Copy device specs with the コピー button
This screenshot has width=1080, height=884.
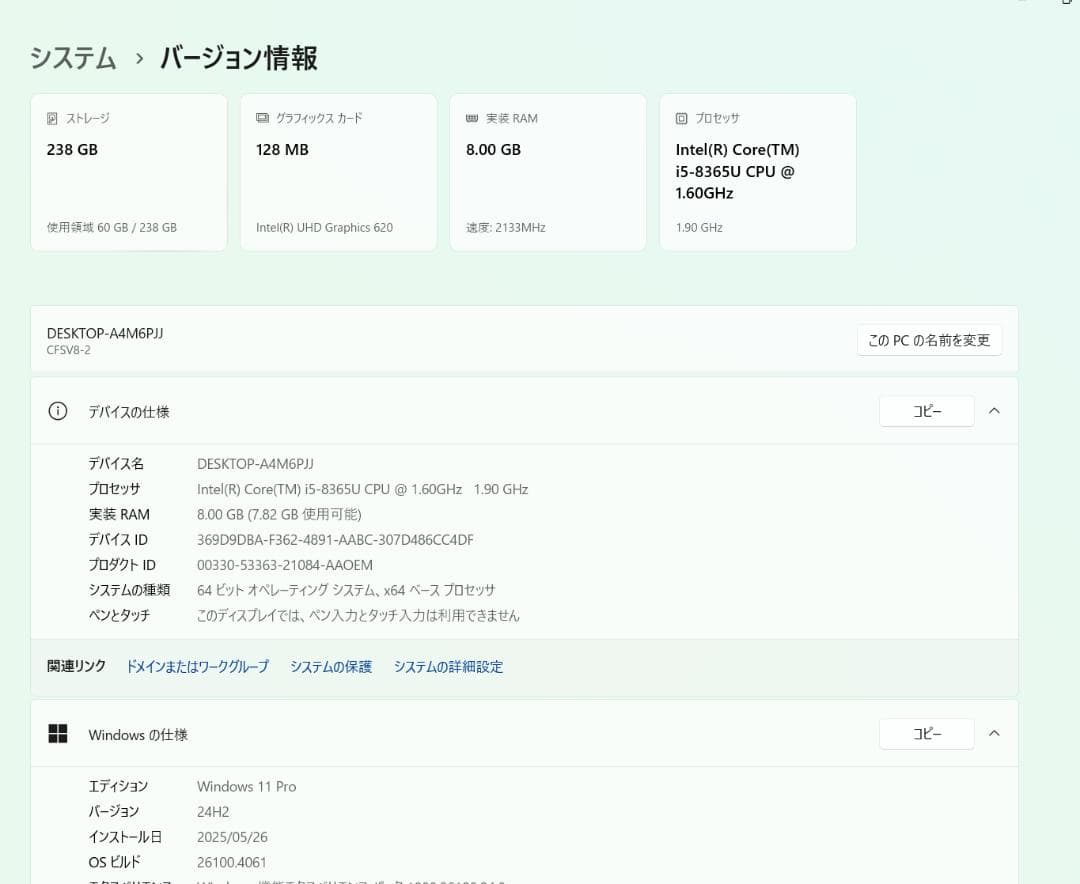tap(926, 410)
